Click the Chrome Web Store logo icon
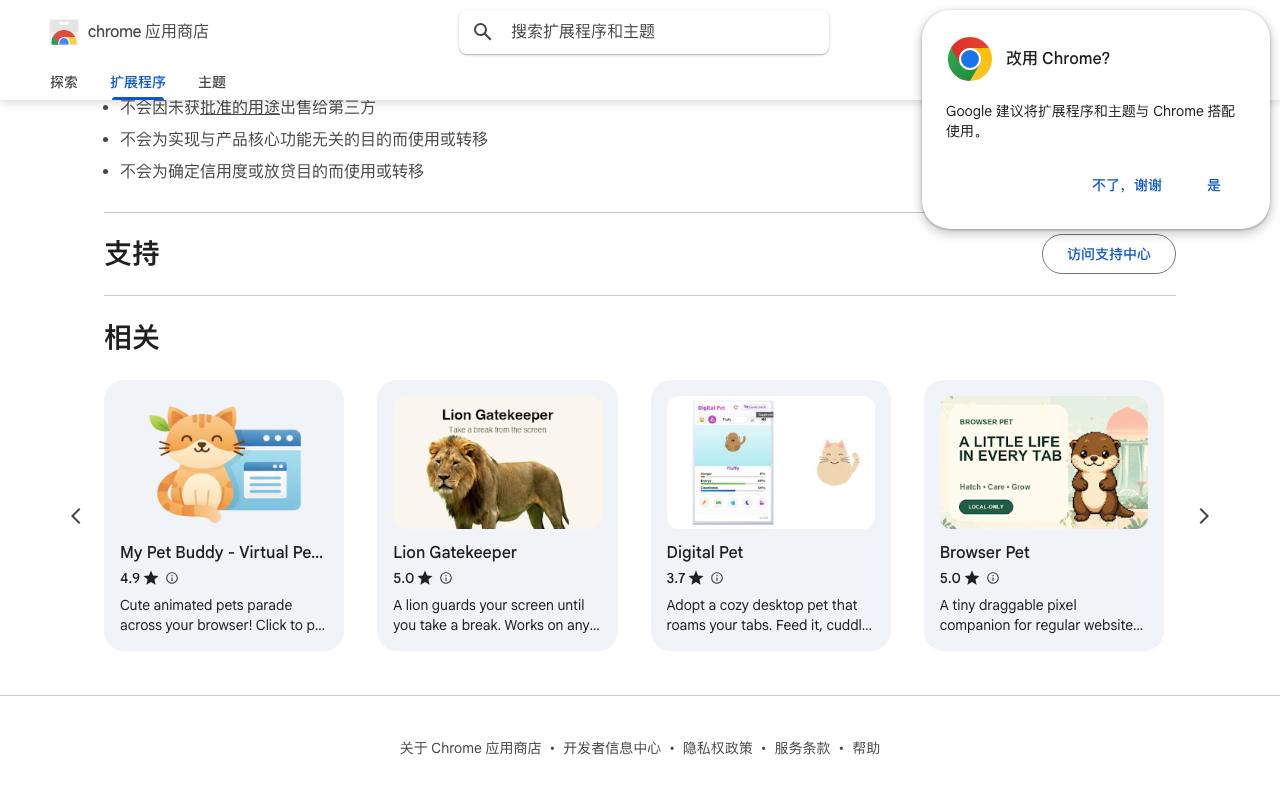1280x800 pixels. tap(64, 32)
